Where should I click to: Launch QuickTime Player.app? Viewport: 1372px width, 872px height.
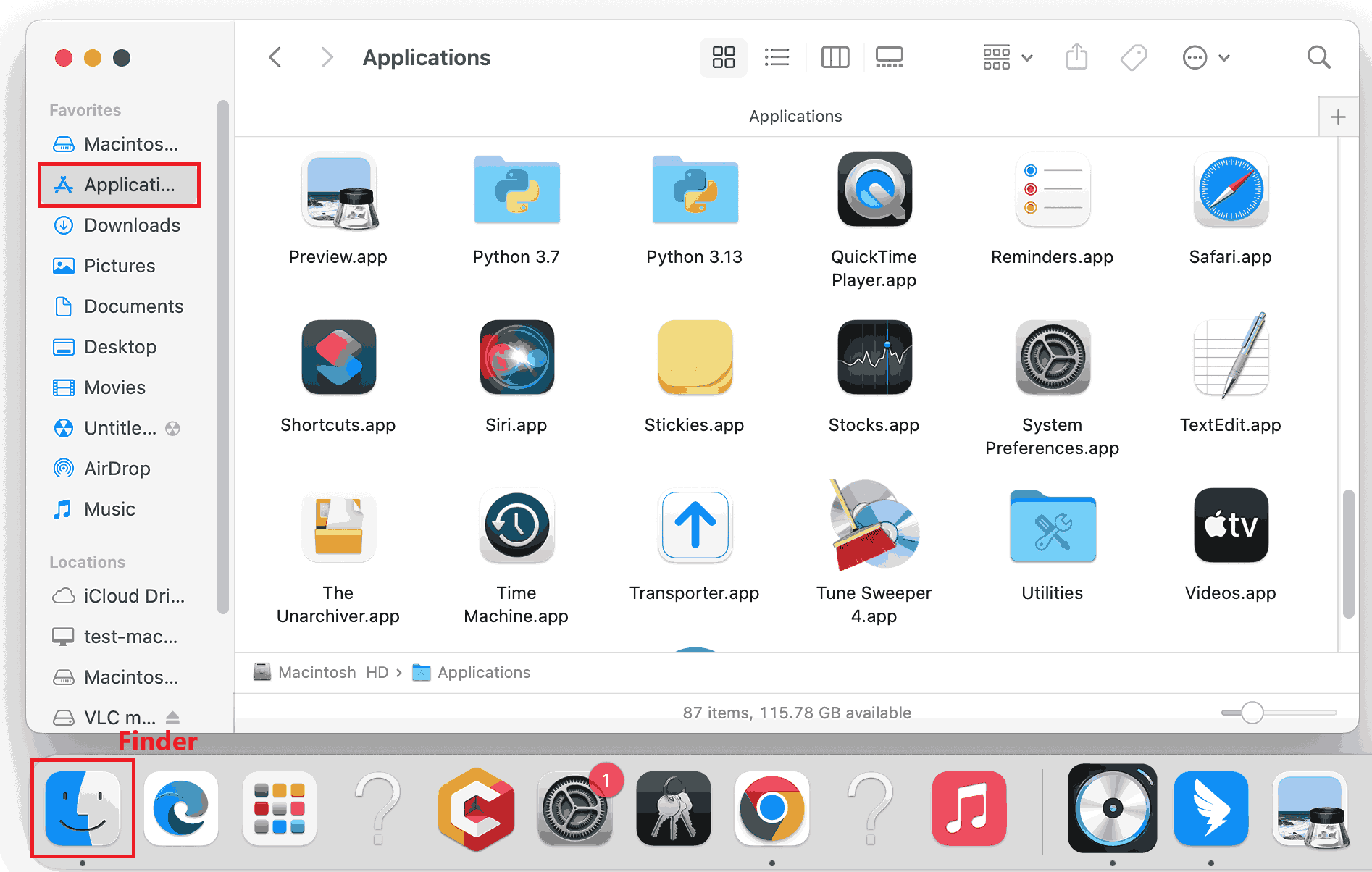point(874,190)
